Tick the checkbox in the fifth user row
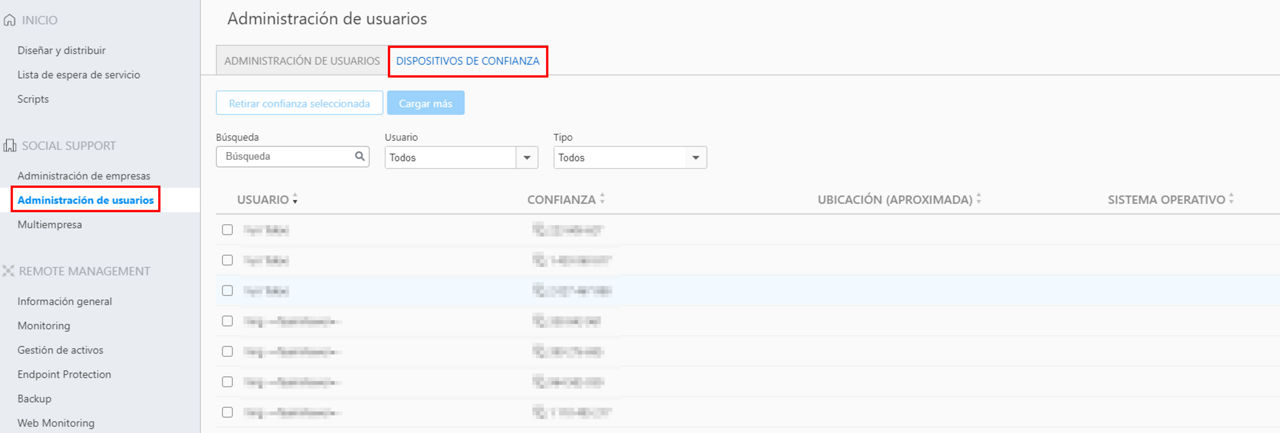 [227, 351]
